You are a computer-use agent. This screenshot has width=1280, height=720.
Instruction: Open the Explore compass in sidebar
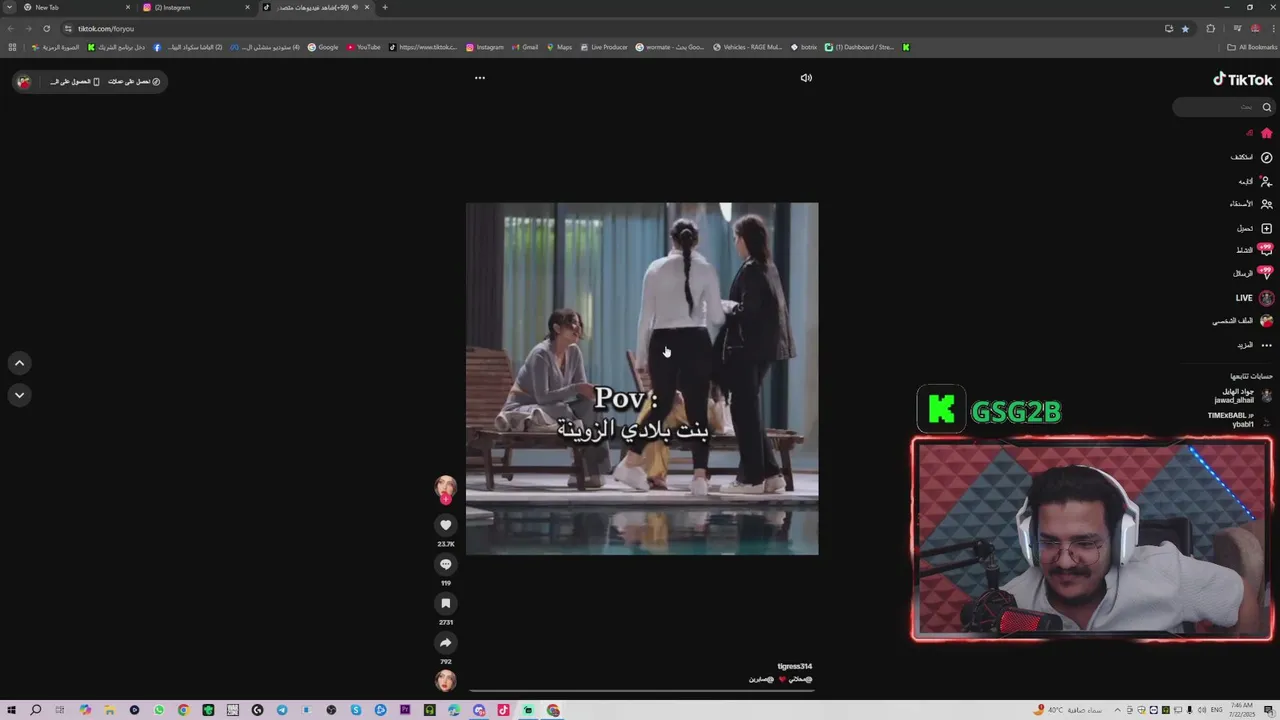(x=1266, y=158)
